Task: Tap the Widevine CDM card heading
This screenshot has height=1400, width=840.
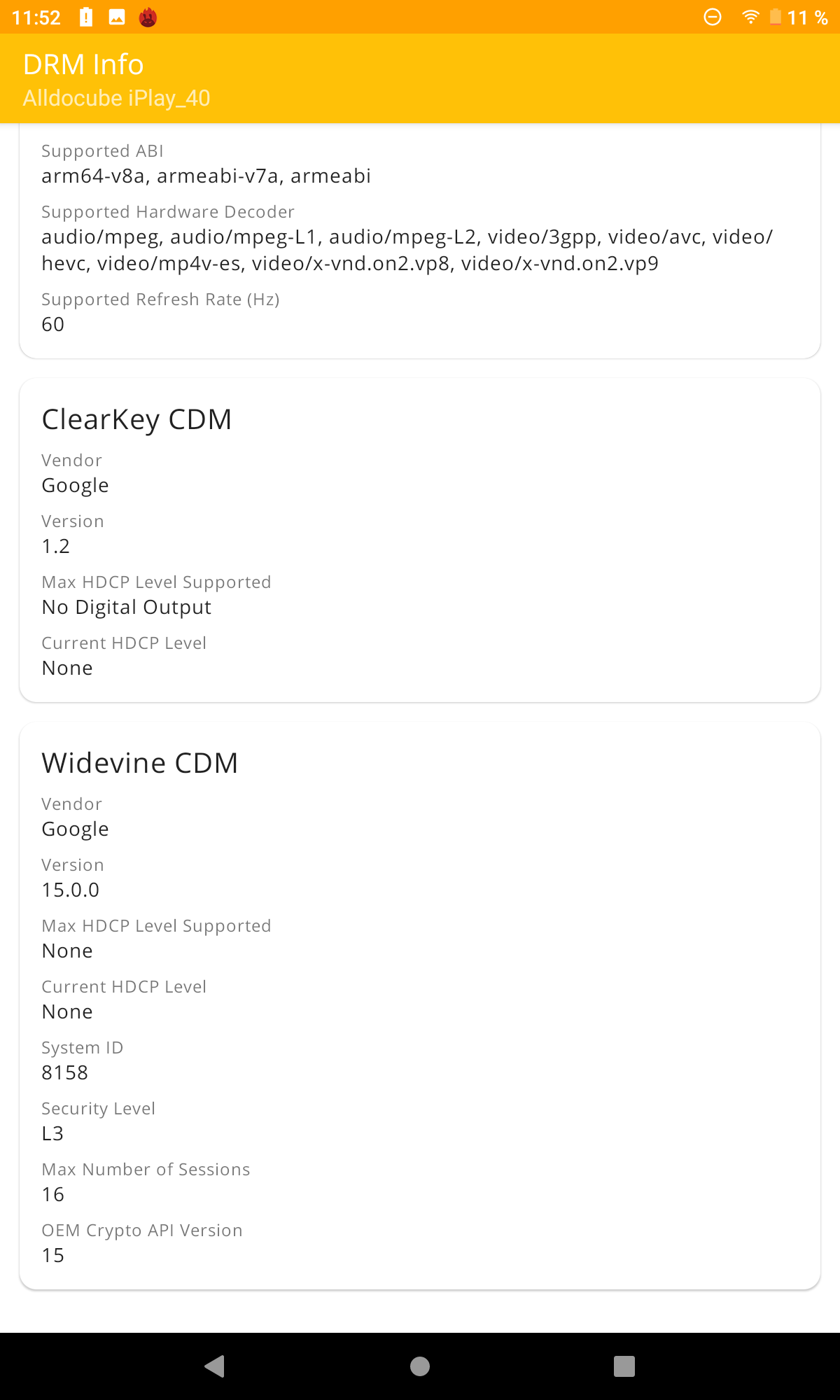Action: pos(140,763)
